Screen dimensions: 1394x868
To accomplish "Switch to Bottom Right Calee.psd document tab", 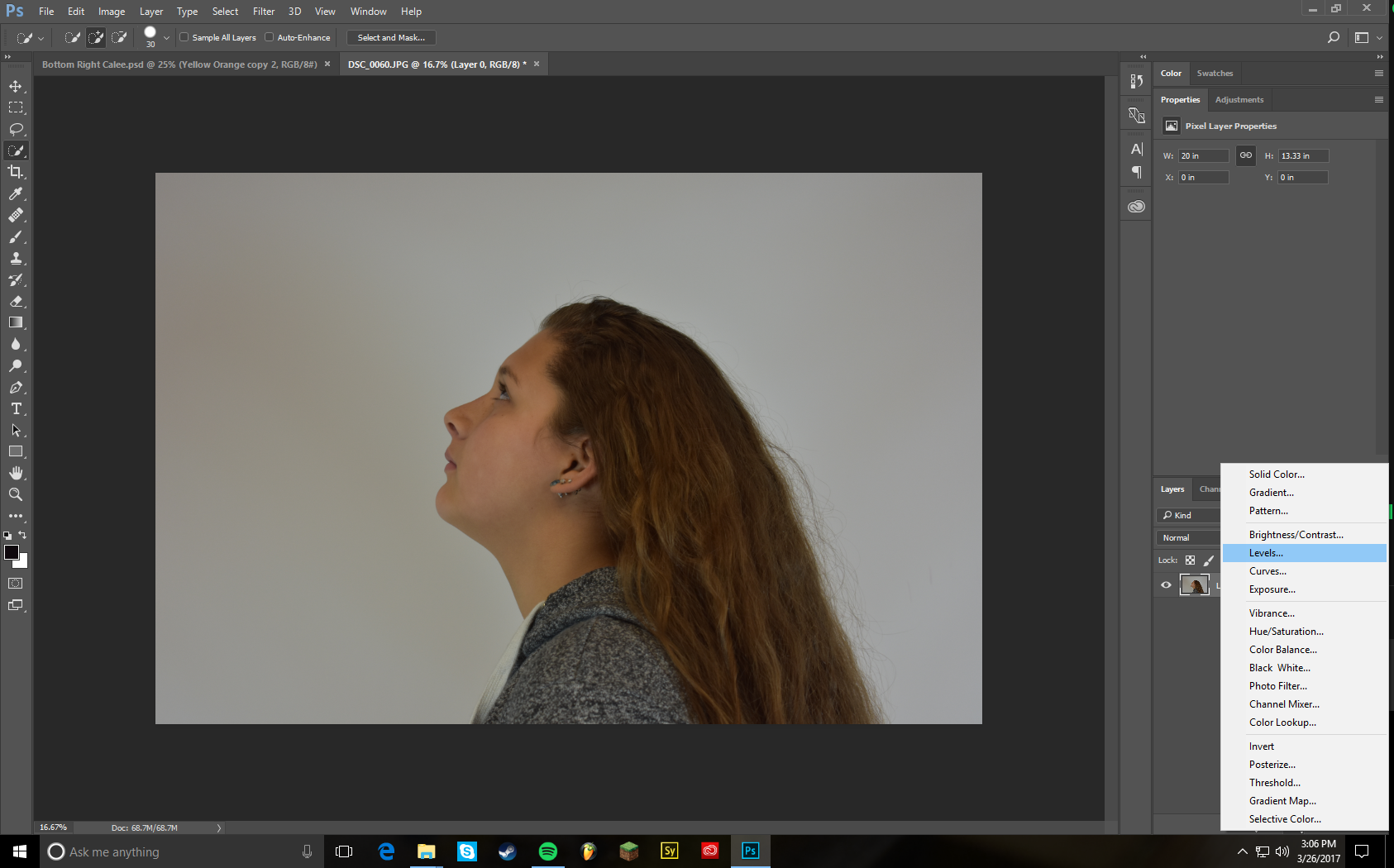I will click(x=179, y=64).
